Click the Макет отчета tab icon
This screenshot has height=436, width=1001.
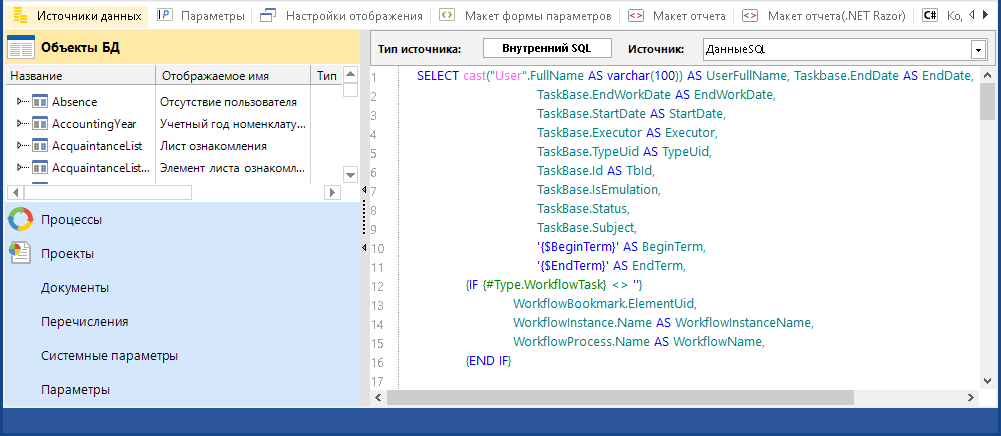(635, 16)
